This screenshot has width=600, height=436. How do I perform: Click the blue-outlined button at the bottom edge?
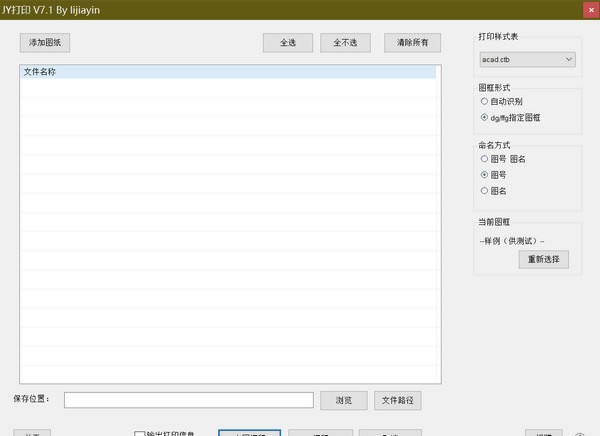[x=249, y=433]
